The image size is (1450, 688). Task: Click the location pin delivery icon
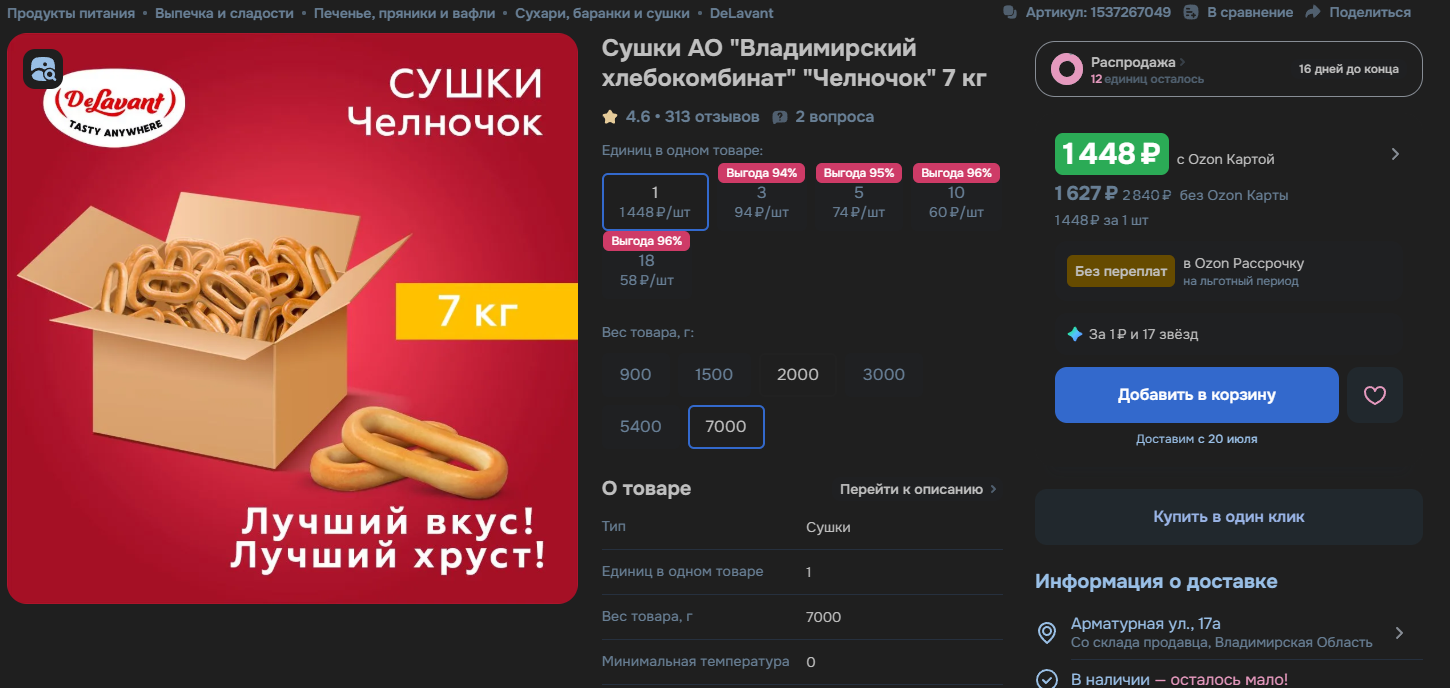click(1047, 633)
